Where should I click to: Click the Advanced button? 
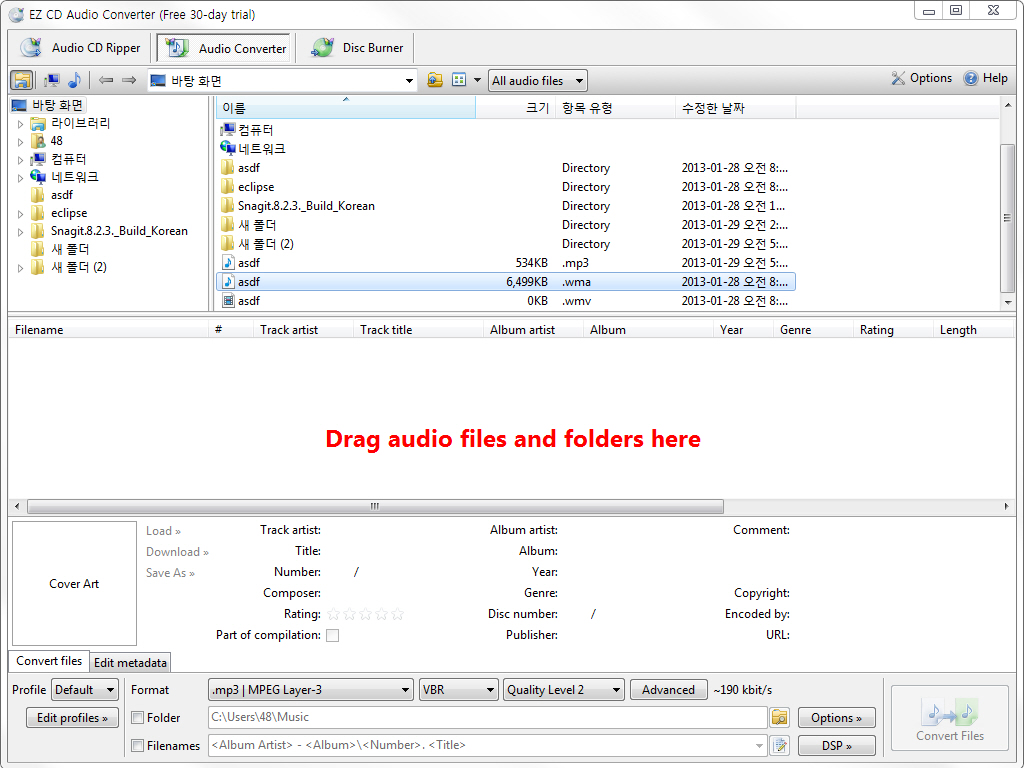pos(668,690)
